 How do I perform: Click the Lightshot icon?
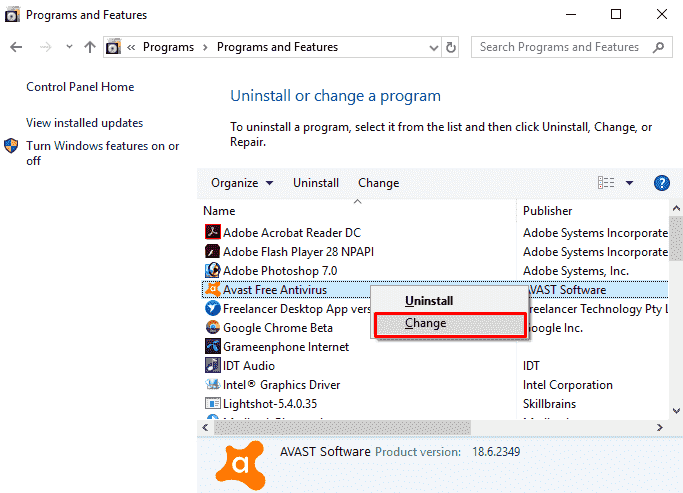click(213, 403)
